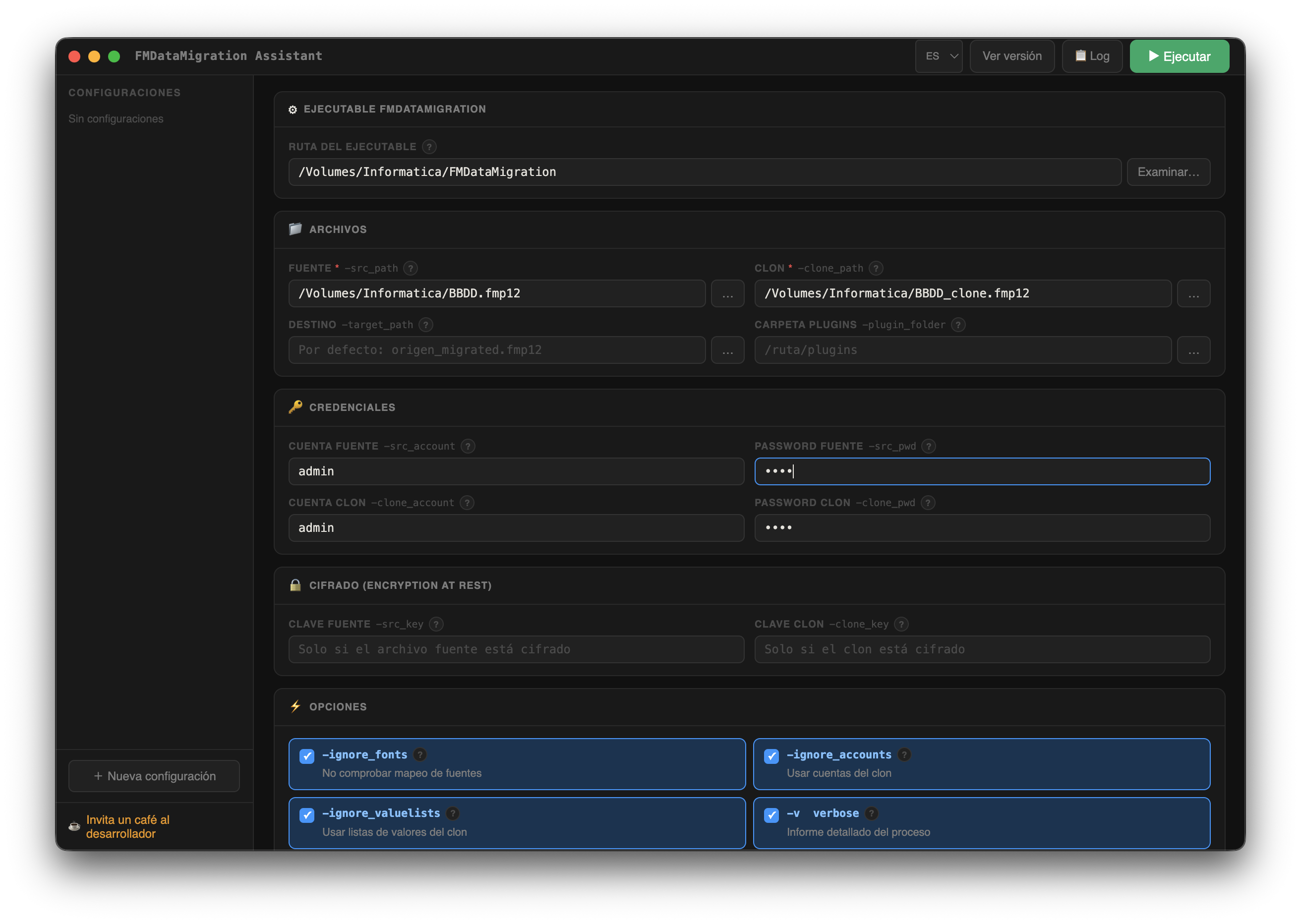Viewport: 1301px width, 924px height.
Task: Click the gear icon in Ejecutable FMDataMigration header
Action: pos(293,110)
